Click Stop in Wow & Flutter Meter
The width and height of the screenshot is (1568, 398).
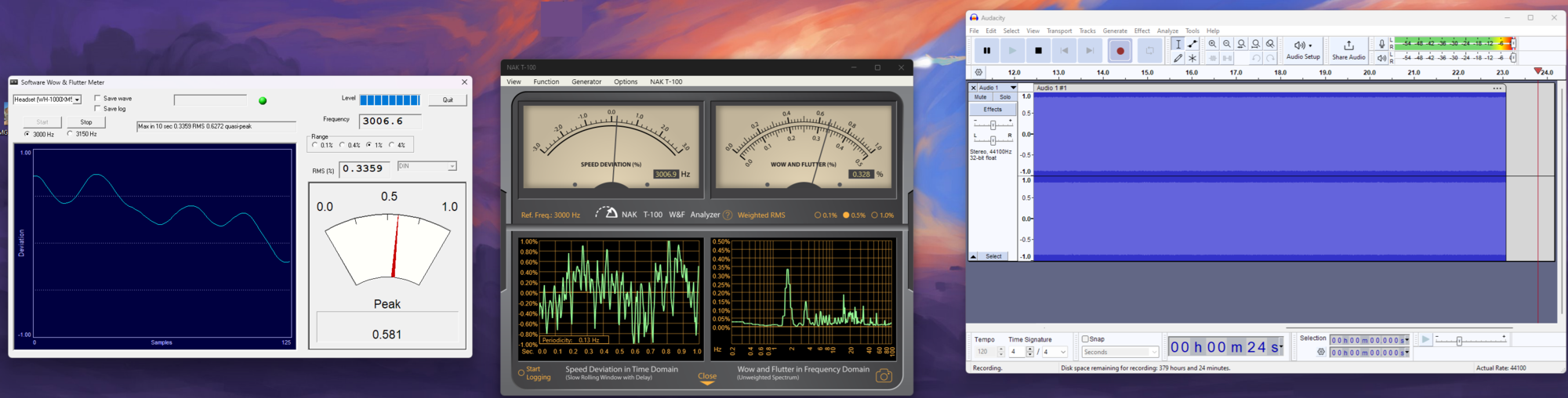86,122
